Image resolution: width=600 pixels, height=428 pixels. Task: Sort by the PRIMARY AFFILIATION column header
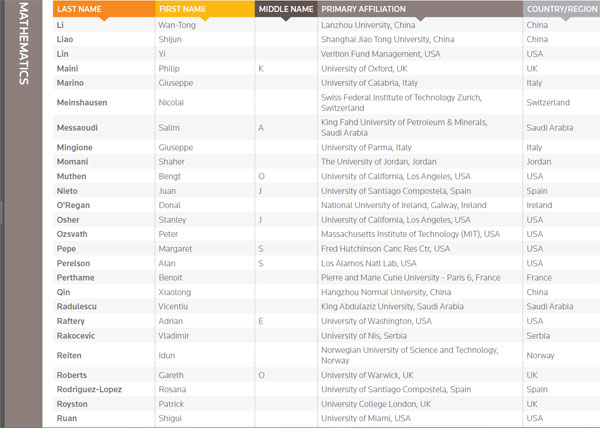coord(420,9)
